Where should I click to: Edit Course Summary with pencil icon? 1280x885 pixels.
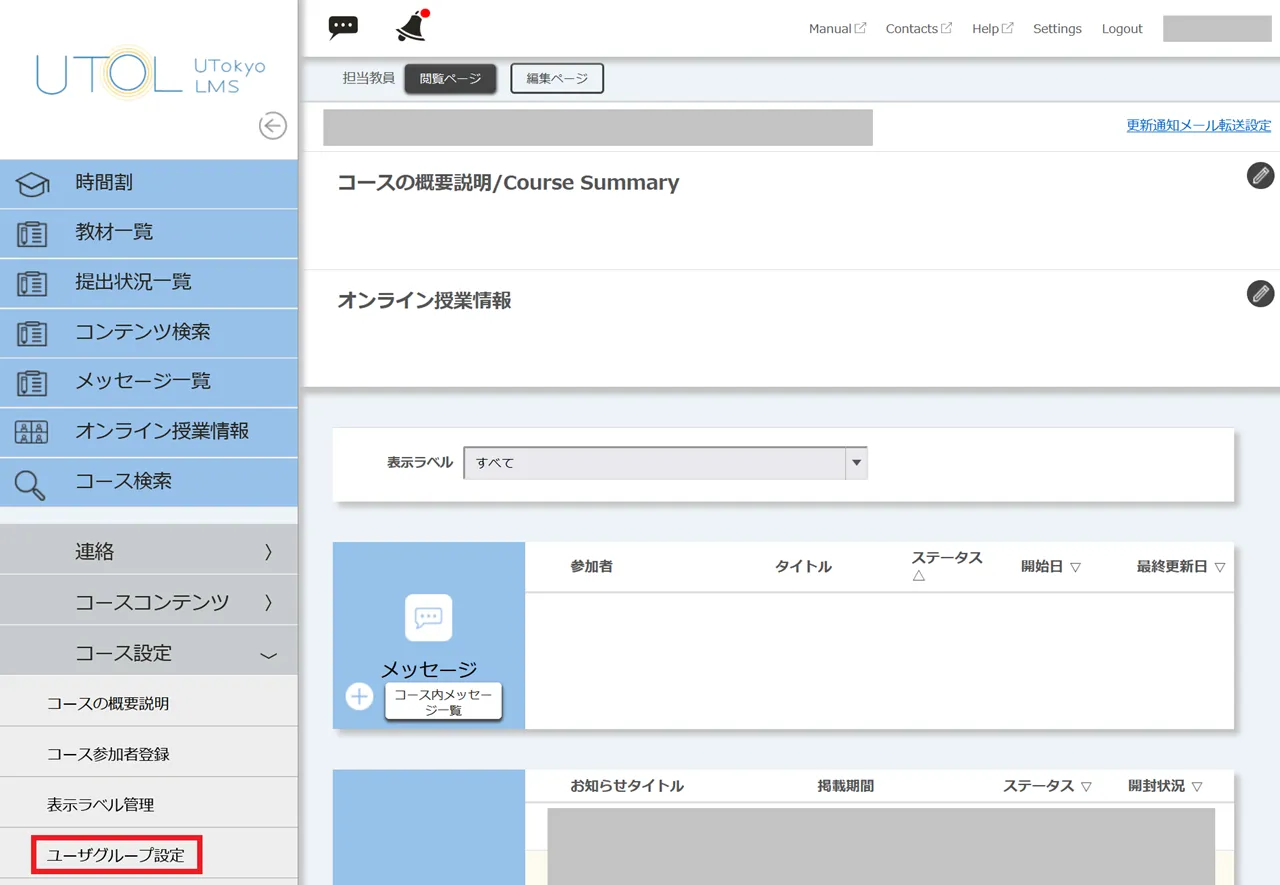(x=1260, y=176)
